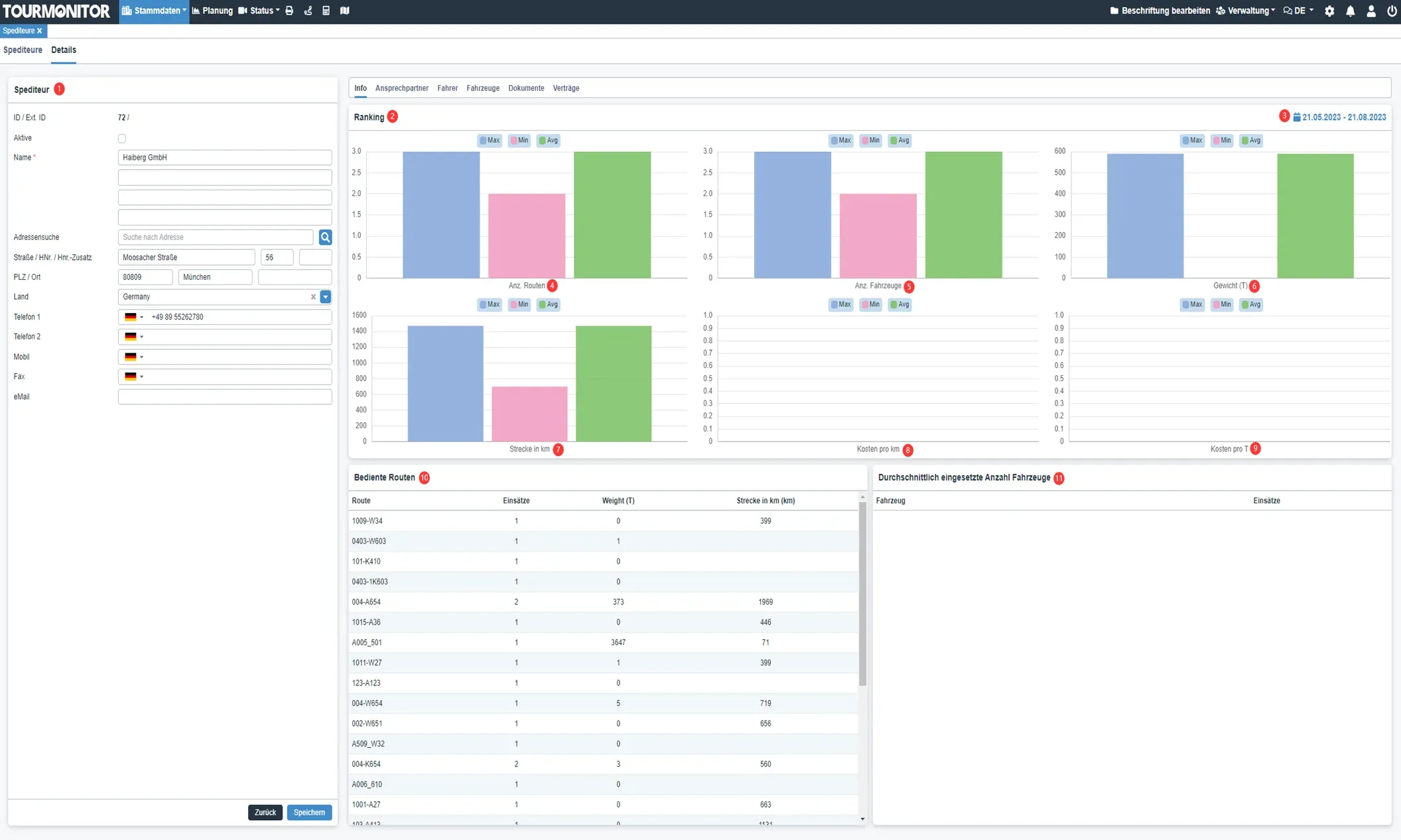Click the Speichern button
Screen dimensions: 1401x840
[309, 812]
